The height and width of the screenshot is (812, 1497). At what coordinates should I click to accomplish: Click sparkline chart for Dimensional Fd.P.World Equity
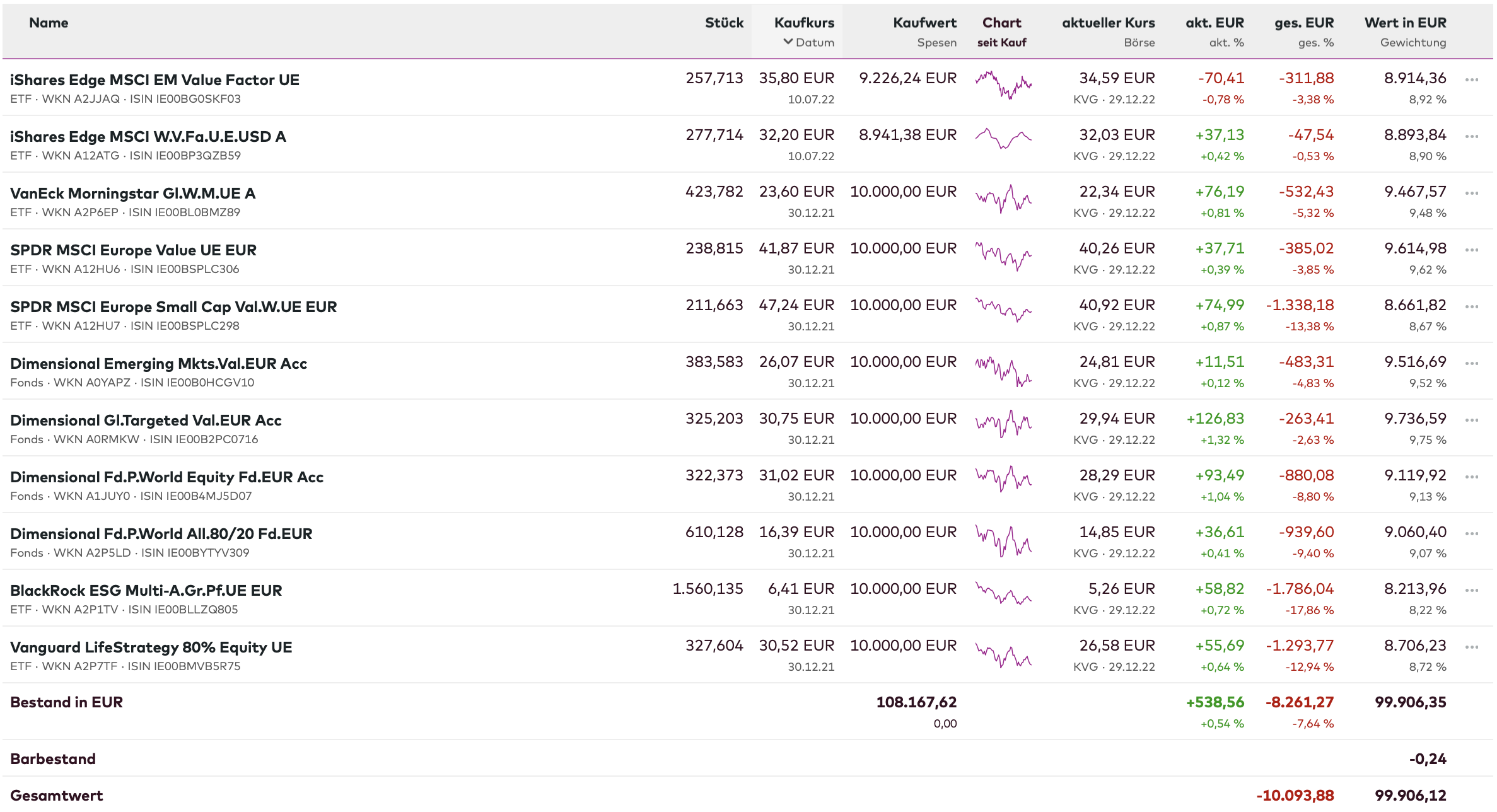coord(1003,479)
